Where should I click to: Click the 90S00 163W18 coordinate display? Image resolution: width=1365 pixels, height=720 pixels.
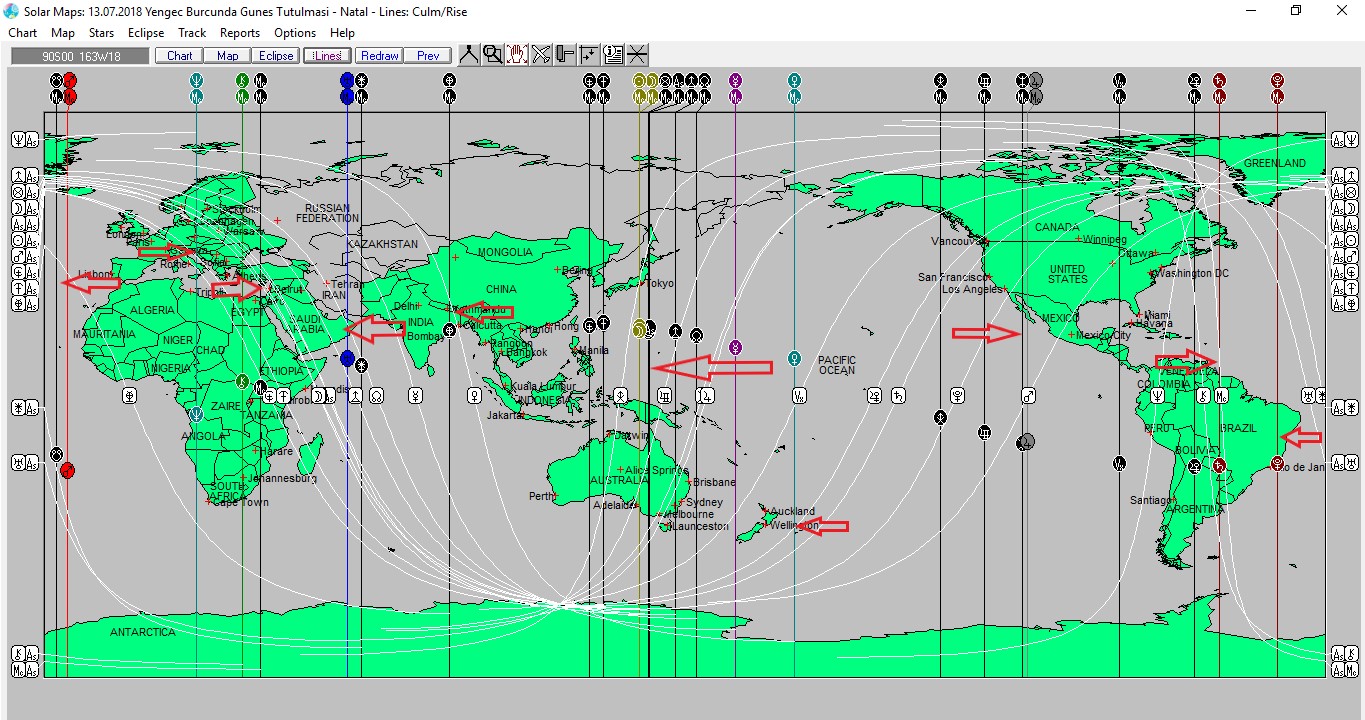[79, 56]
